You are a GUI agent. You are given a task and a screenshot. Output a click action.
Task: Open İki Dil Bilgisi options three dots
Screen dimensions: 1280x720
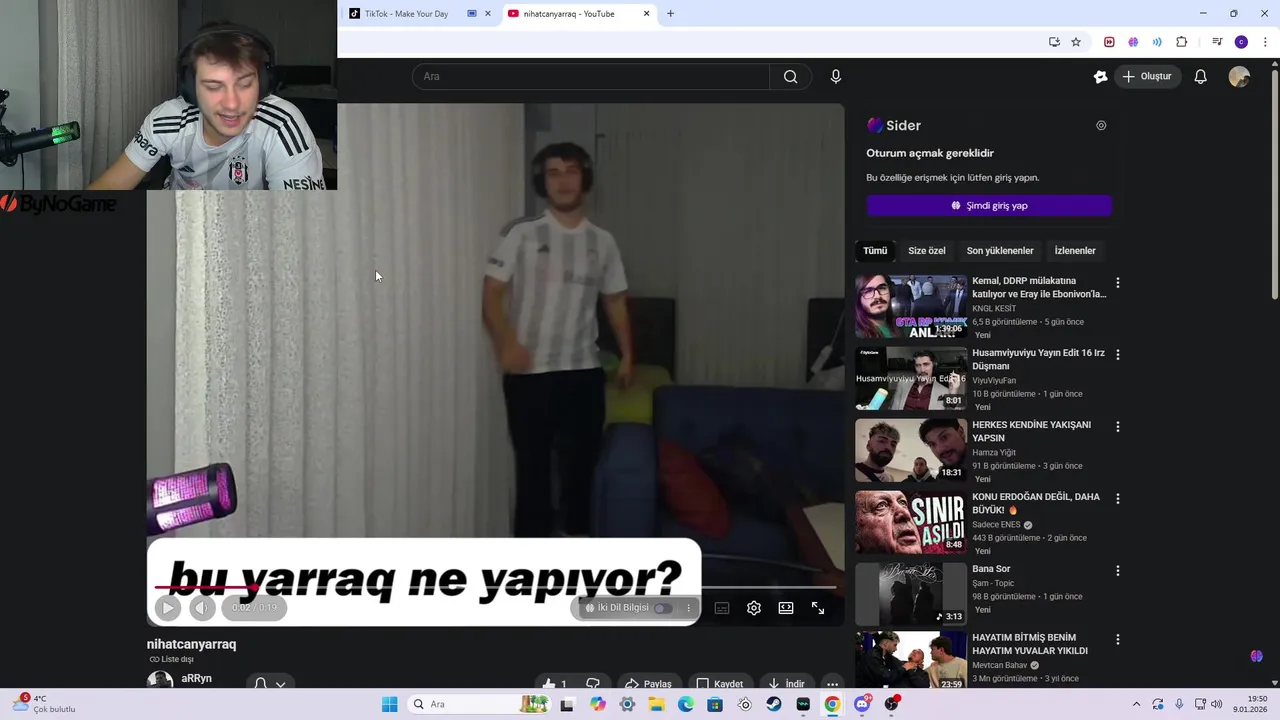(x=688, y=608)
